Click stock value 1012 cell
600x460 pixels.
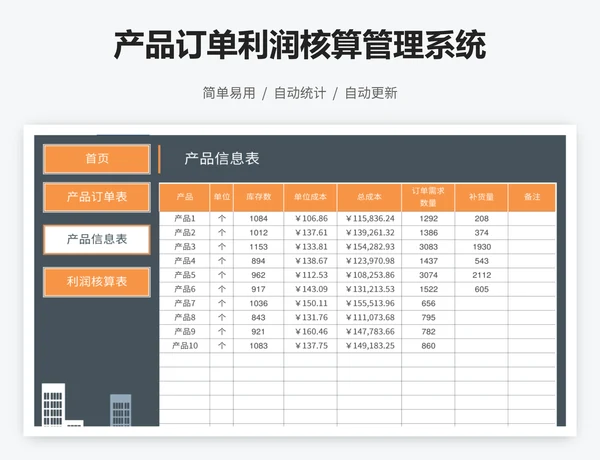259,233
